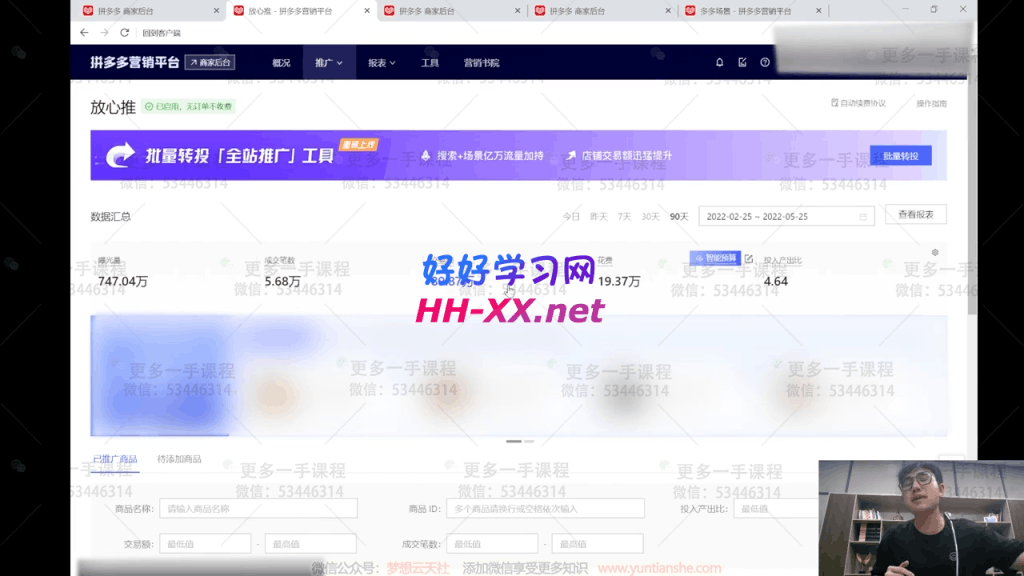Select the 7天 time range
Screen dimensions: 1024x576
[624, 217]
